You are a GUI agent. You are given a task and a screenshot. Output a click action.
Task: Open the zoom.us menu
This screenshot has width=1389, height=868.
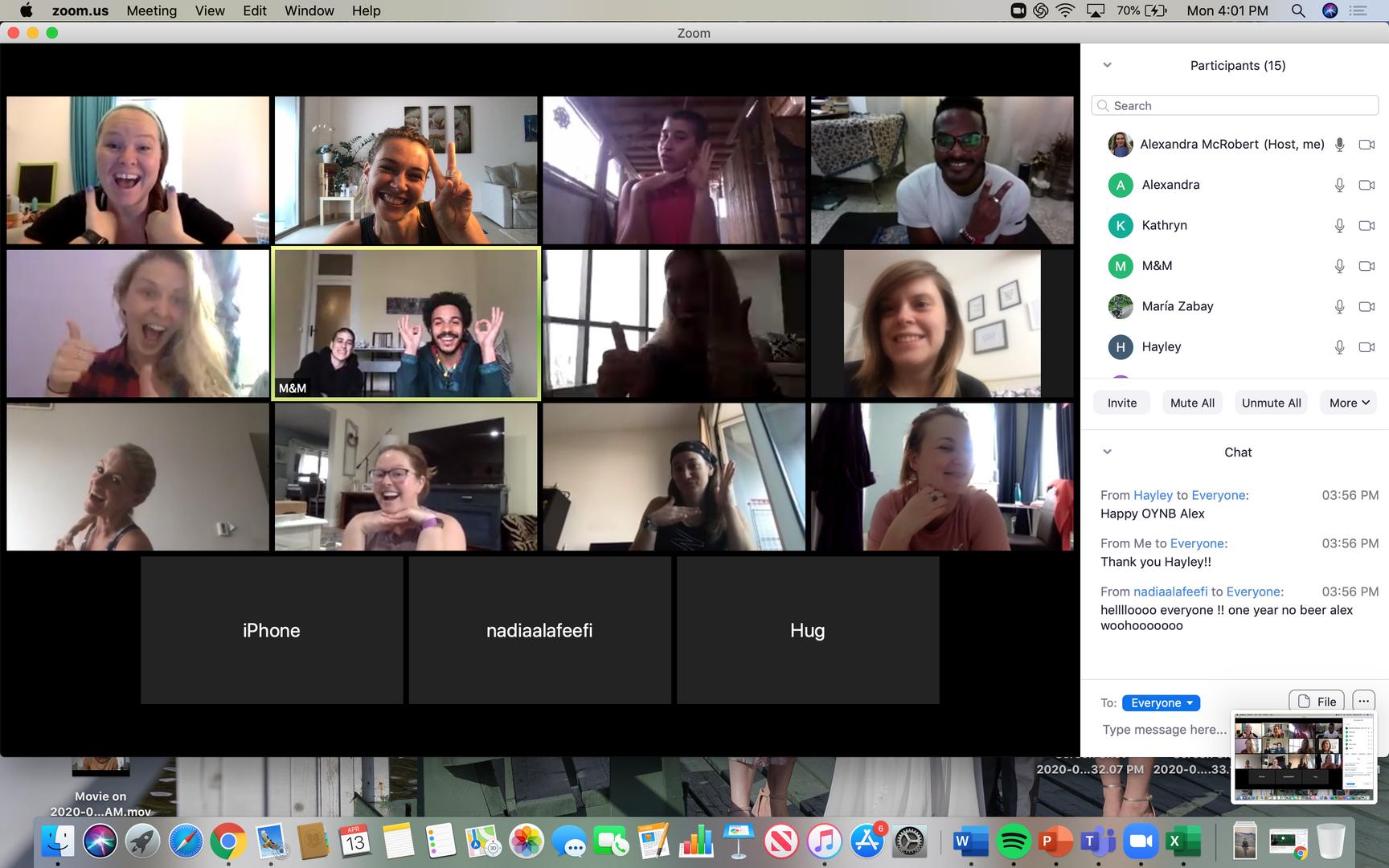point(80,10)
